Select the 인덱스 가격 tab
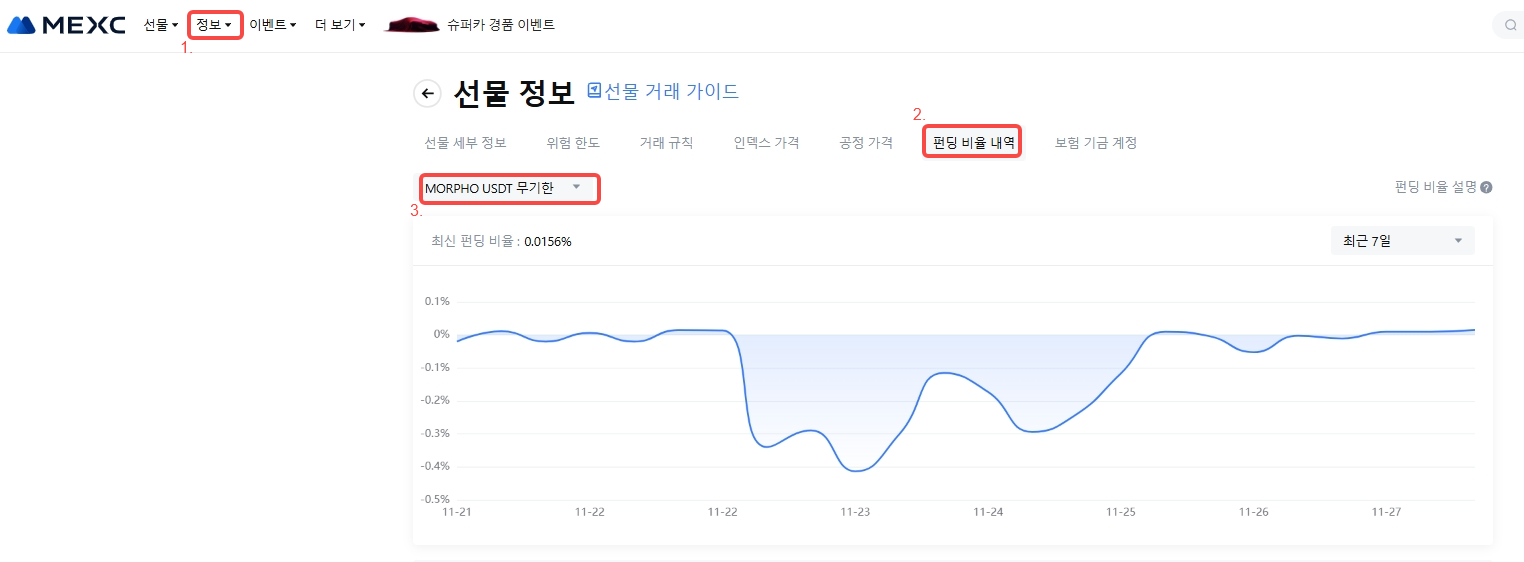This screenshot has width=1524, height=562. [766, 143]
